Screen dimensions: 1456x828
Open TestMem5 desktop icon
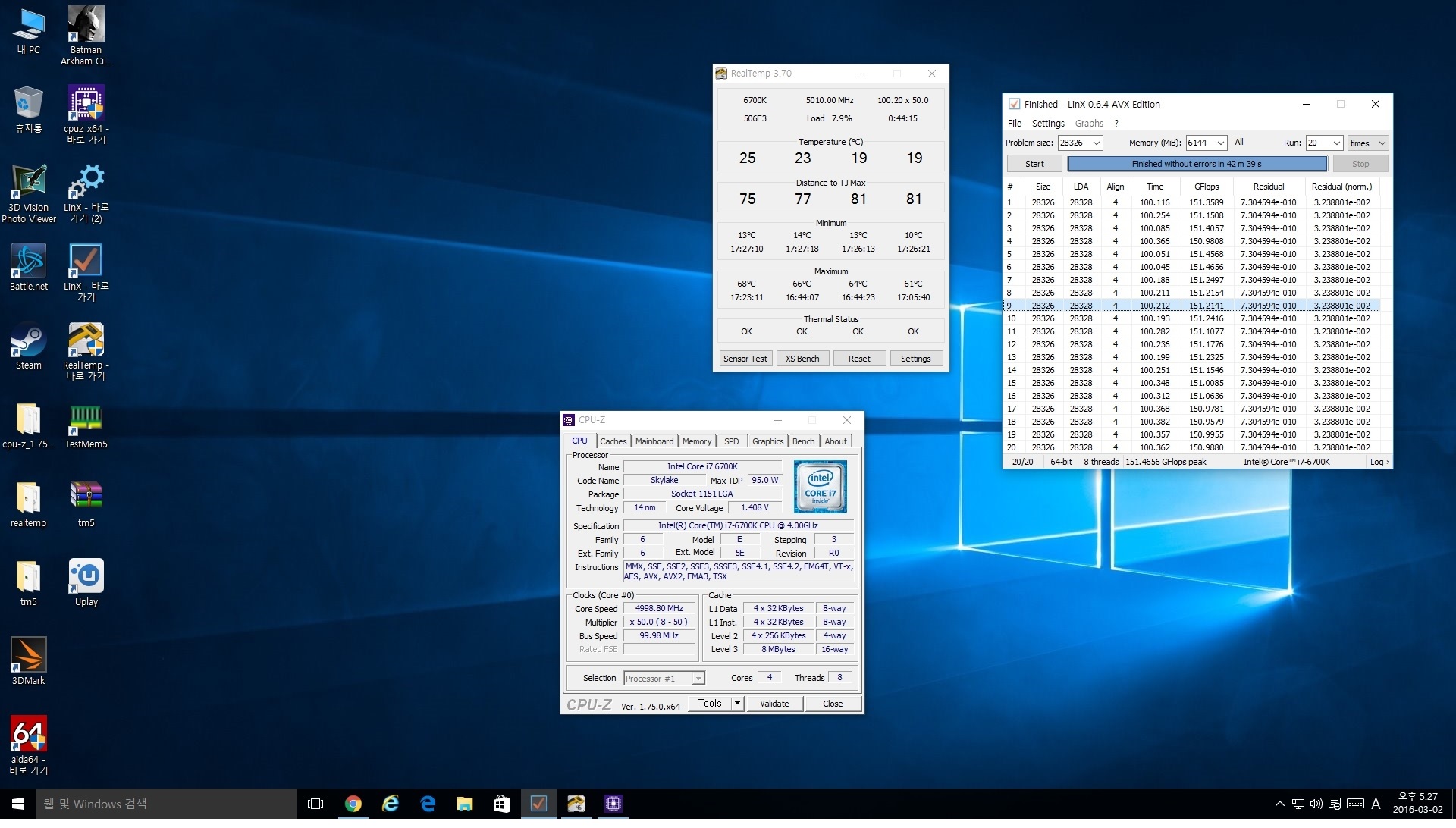pyautogui.click(x=86, y=425)
